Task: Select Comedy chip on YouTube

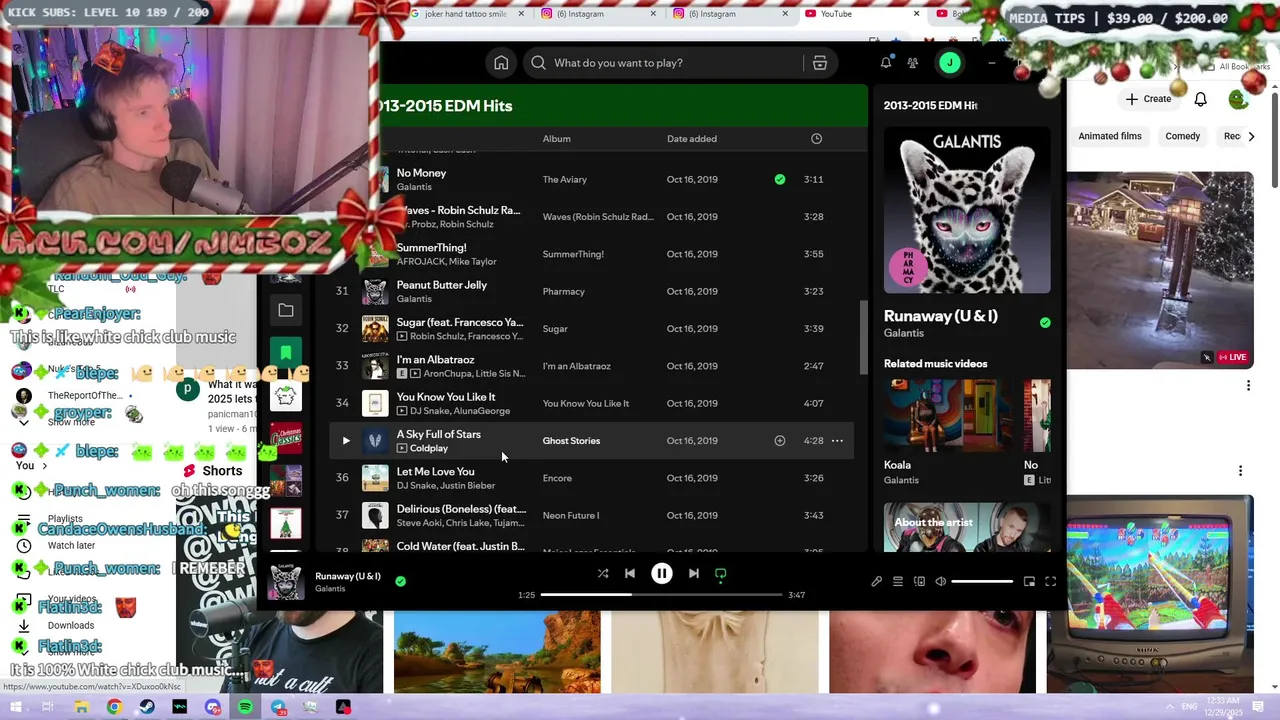Action: 1182,136
